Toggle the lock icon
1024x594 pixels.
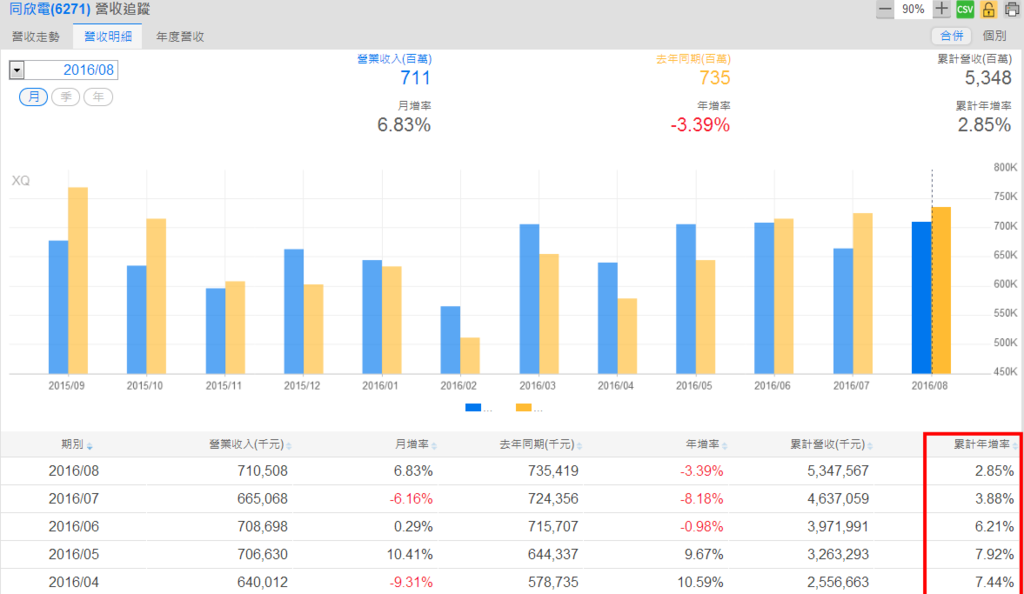[x=988, y=9]
